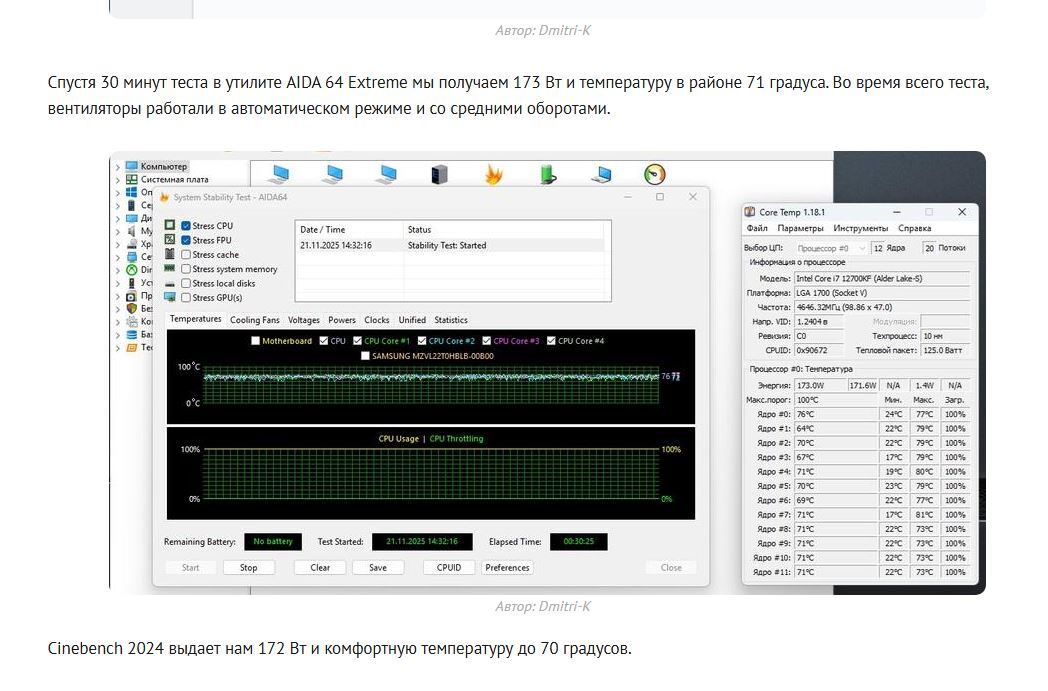Screen dimensions: 1048x691
Task: Uncheck the Stress FPU checkbox
Action: 186,240
